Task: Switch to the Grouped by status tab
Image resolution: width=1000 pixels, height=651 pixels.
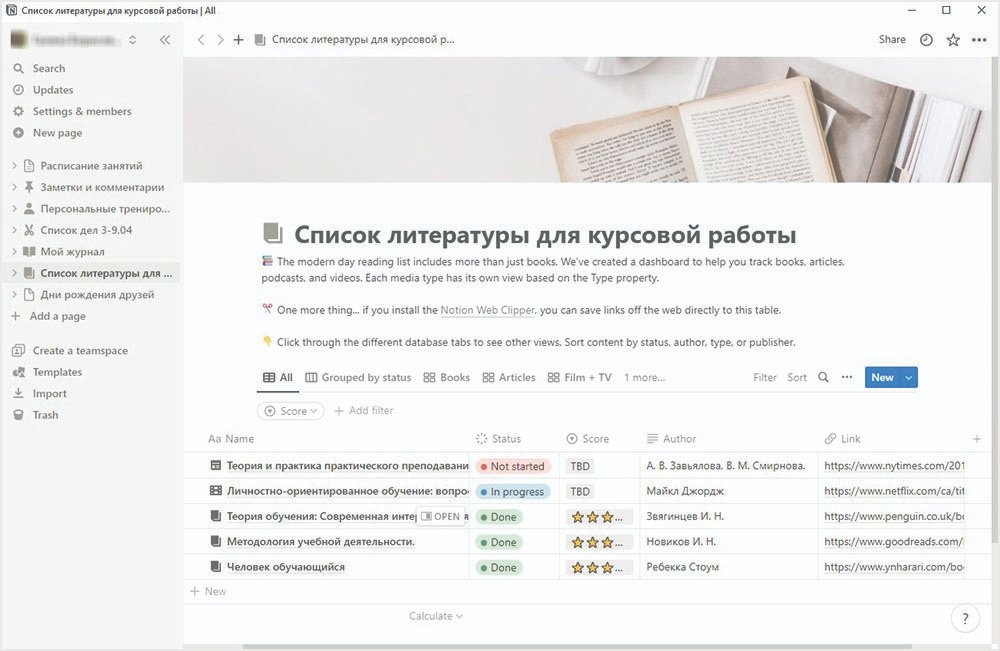Action: [358, 378]
